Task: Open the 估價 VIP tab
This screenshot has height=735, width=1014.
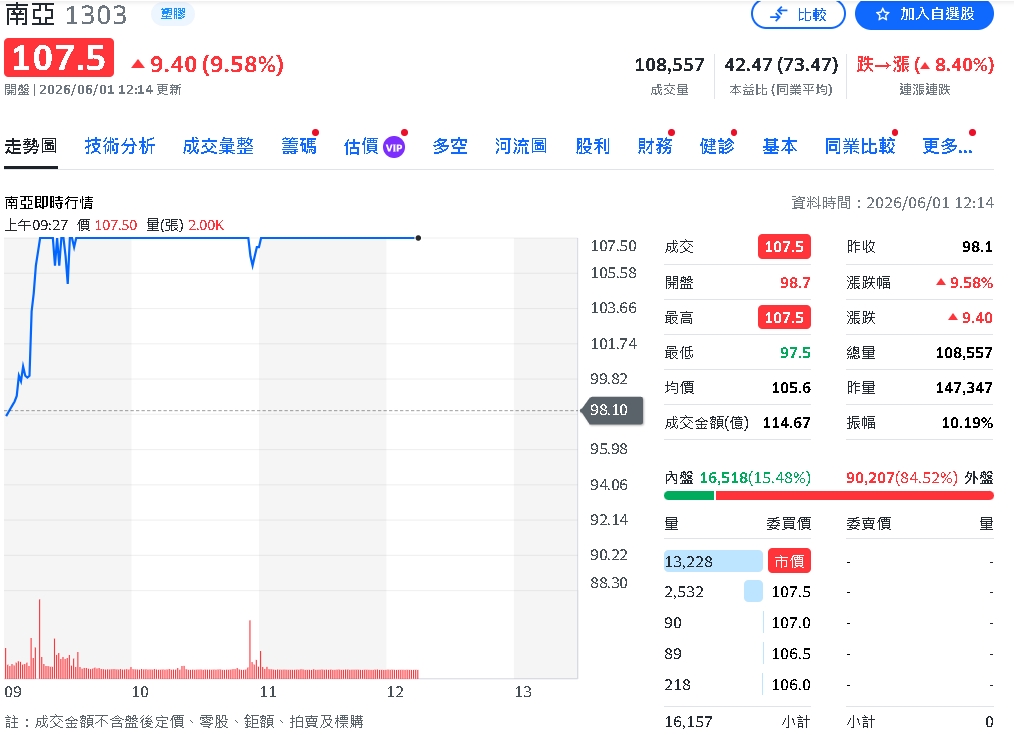Action: 374,147
